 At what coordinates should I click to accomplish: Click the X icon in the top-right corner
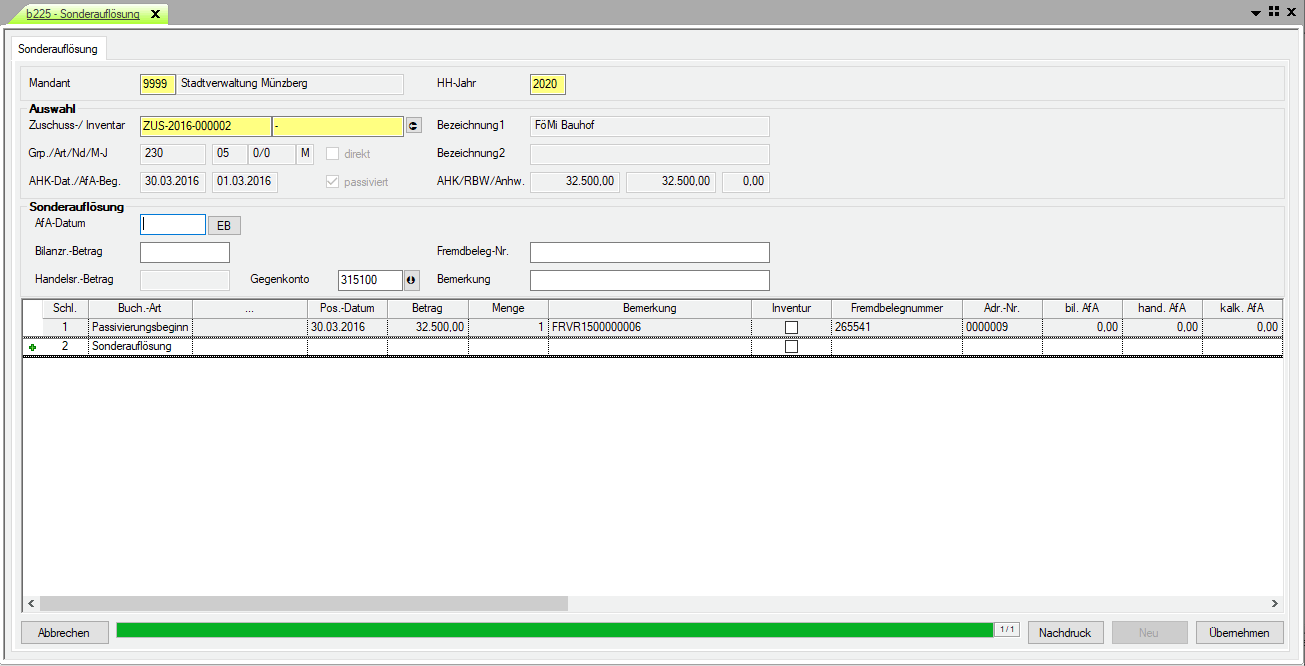(x=1291, y=12)
